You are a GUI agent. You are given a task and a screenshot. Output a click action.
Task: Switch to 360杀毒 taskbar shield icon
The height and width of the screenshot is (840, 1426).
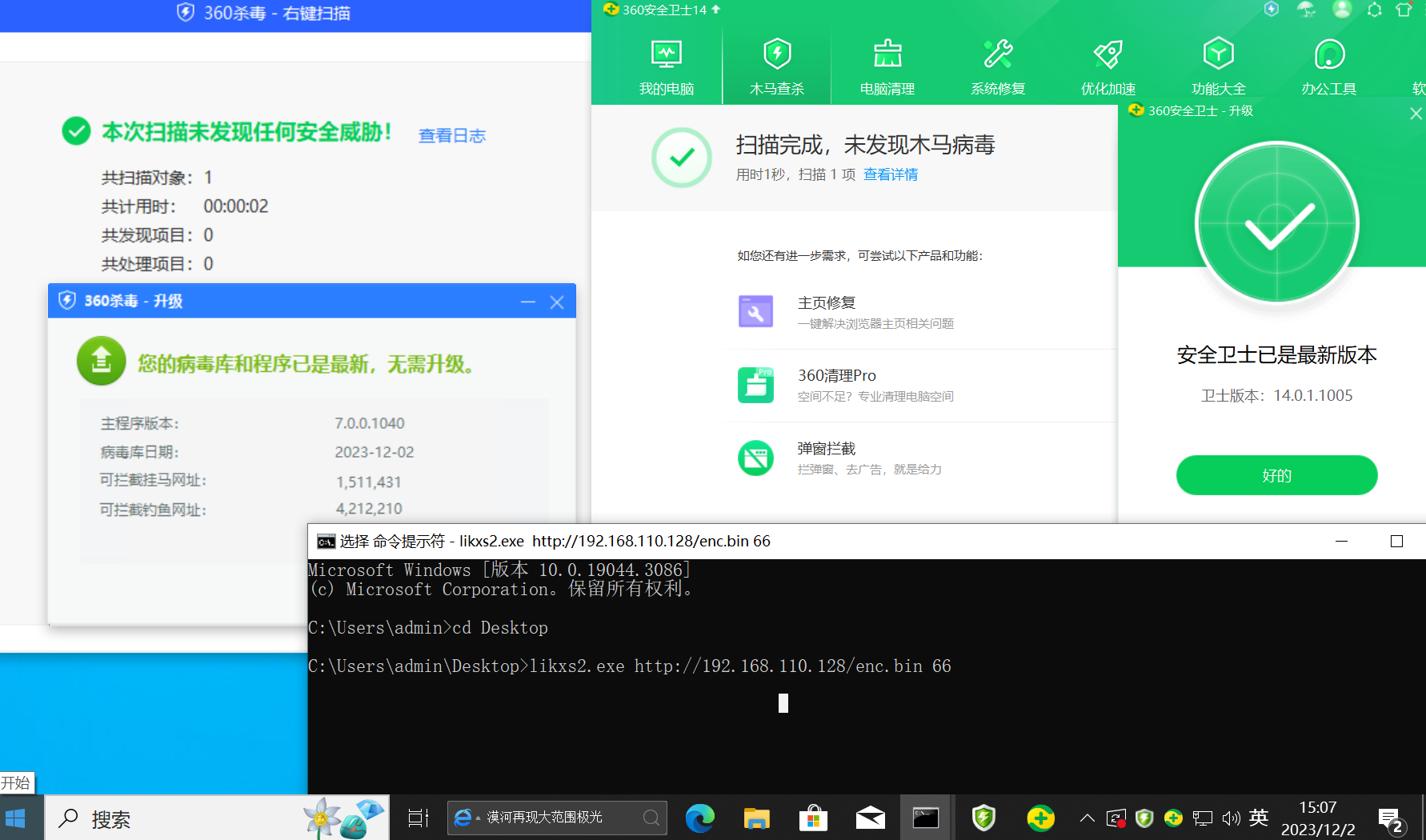tap(983, 818)
